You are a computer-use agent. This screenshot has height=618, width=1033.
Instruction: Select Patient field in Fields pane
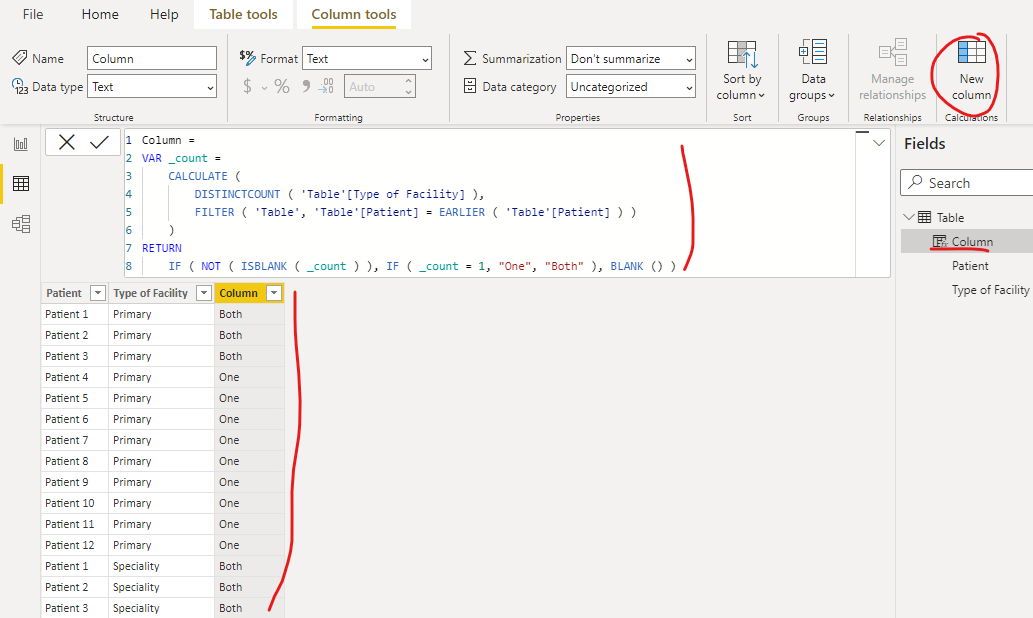(970, 266)
